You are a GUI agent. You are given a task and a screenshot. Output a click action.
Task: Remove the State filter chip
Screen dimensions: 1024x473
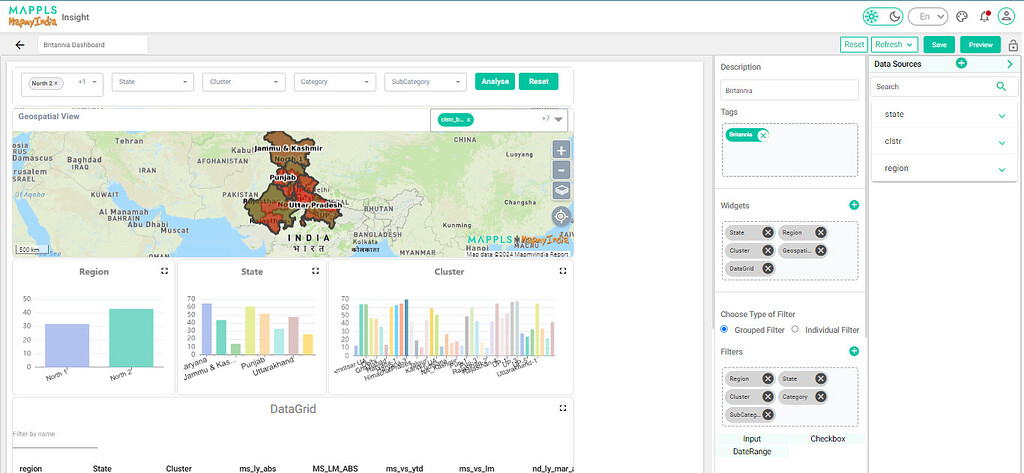(x=820, y=379)
